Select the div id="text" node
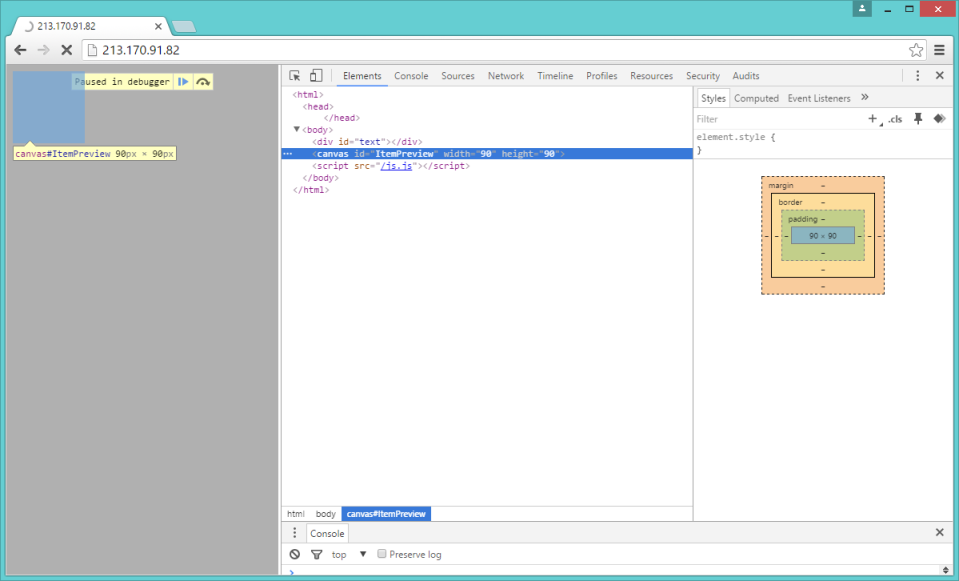The height and width of the screenshot is (581, 959). [x=367, y=142]
